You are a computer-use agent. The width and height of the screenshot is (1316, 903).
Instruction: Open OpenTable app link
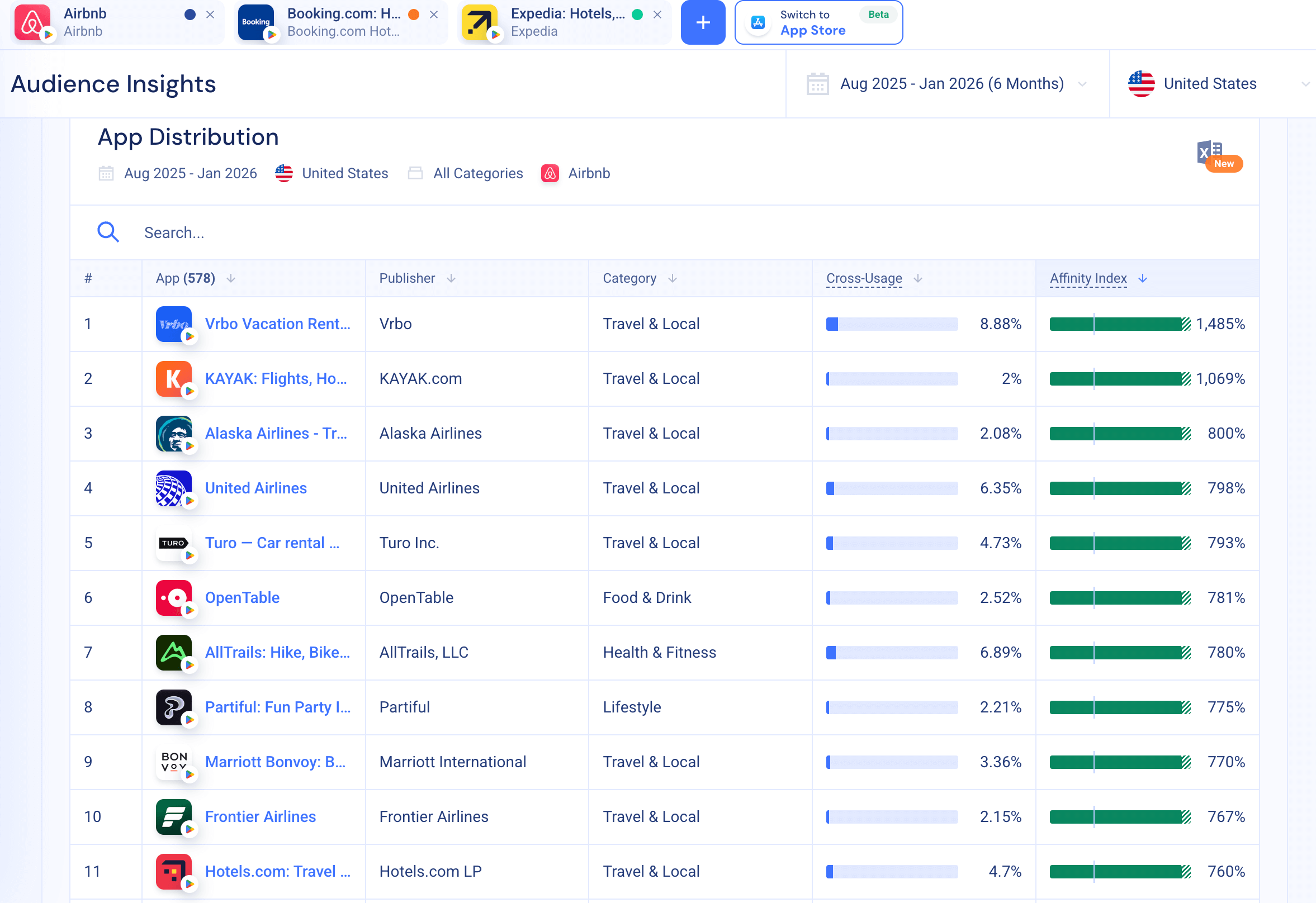tap(242, 598)
